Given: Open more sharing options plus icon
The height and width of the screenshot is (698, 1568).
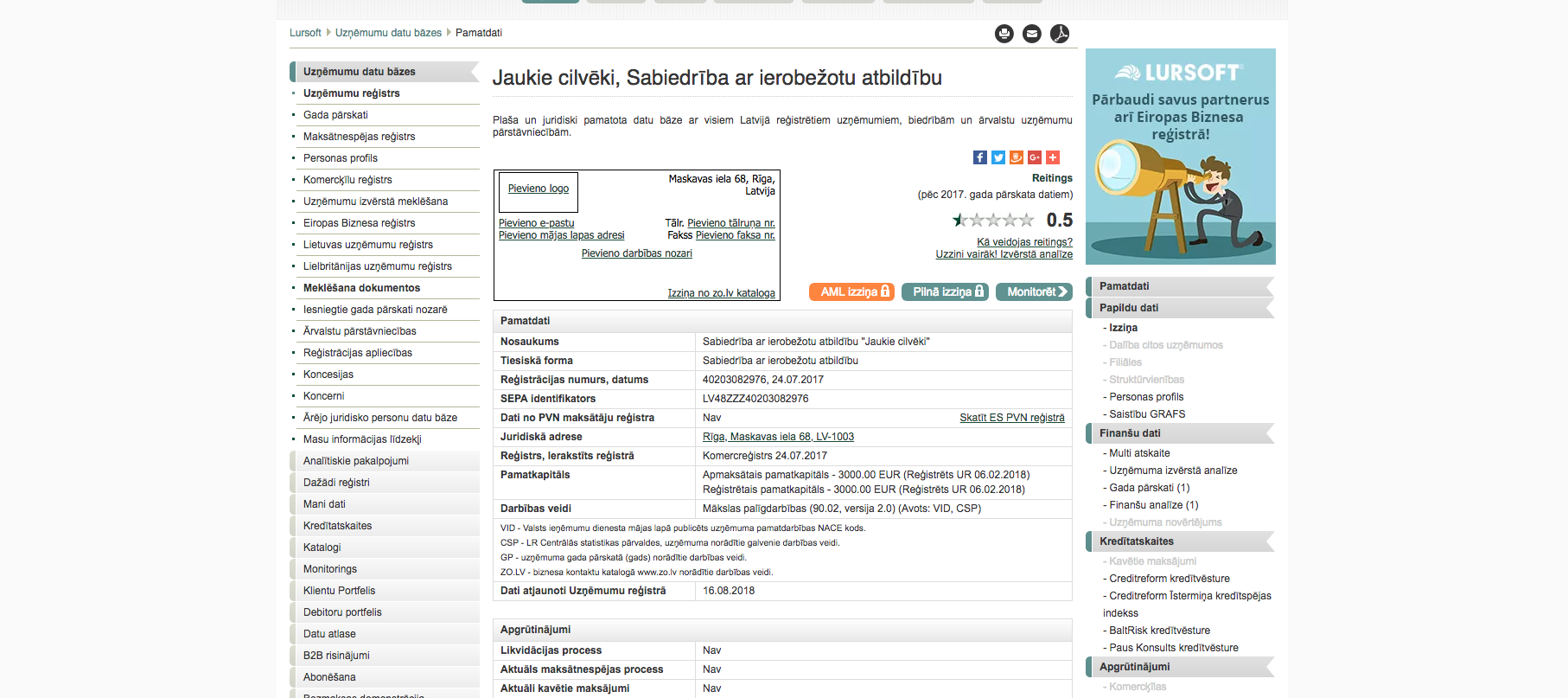Looking at the screenshot, I should tap(1052, 157).
